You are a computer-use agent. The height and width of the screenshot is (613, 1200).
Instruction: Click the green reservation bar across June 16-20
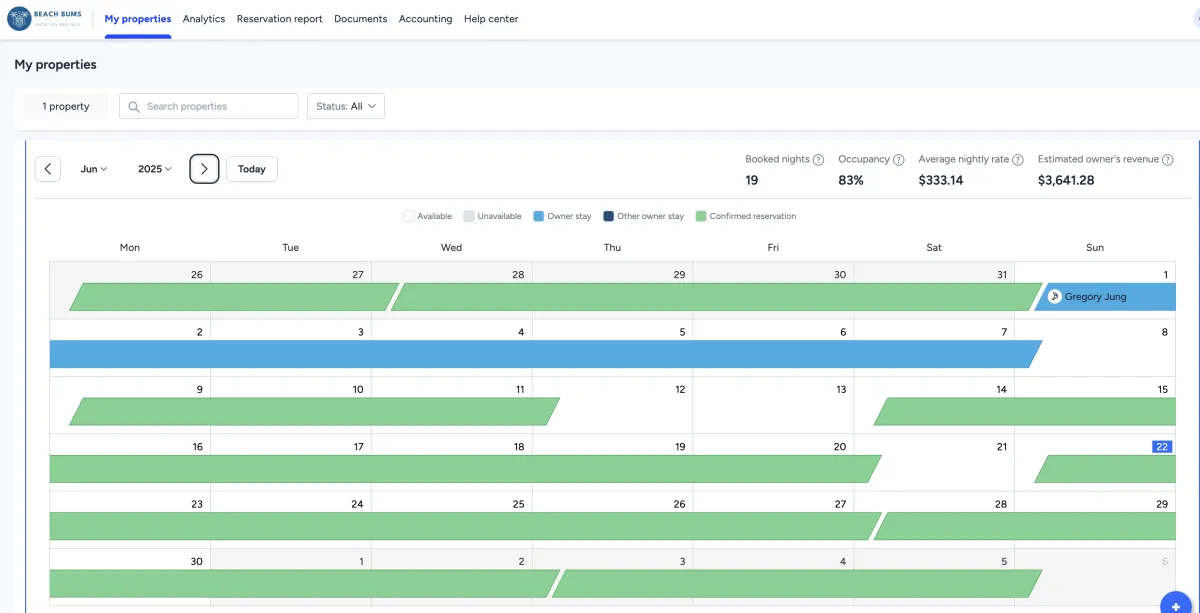466,469
